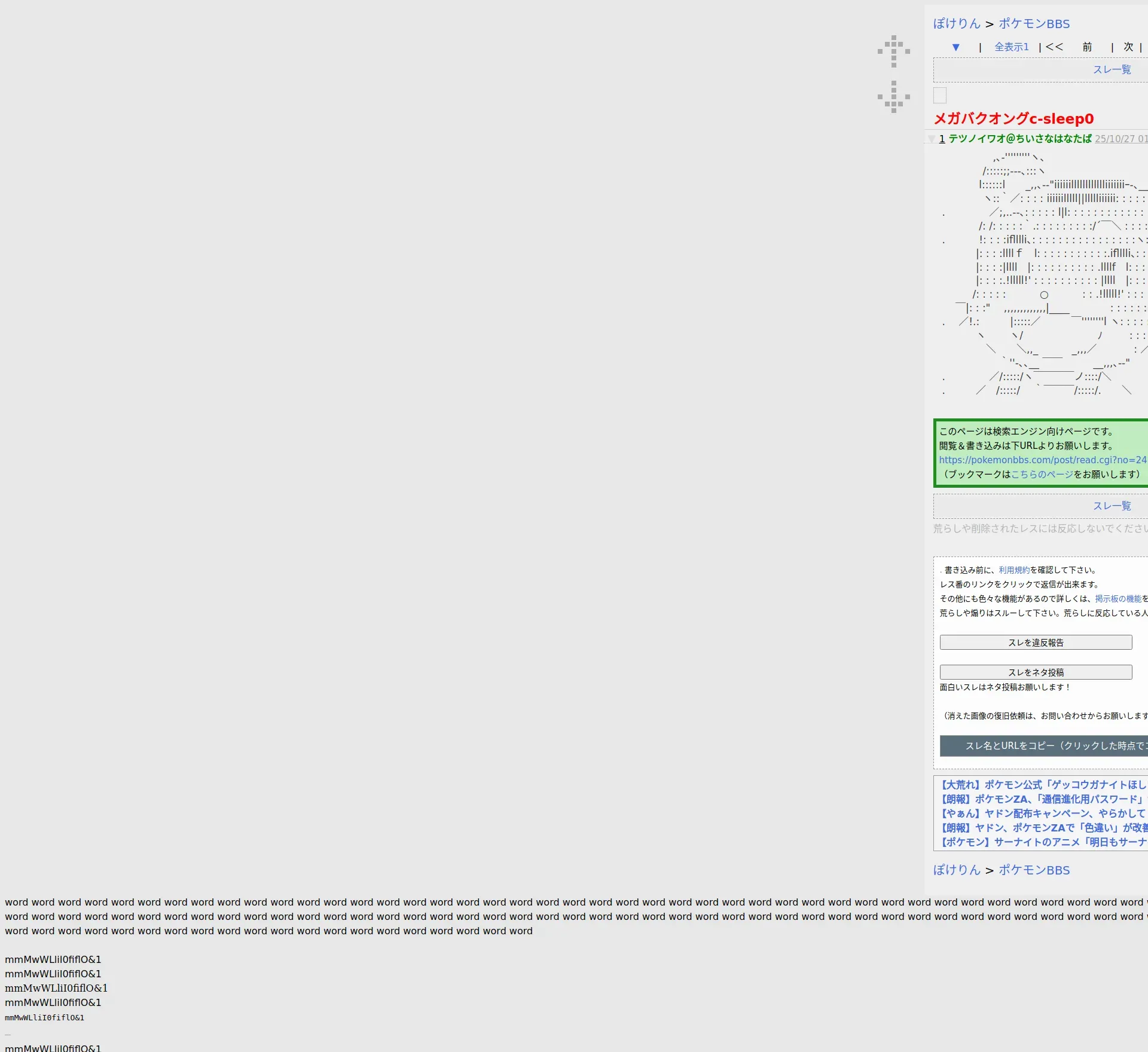Screen dimensions: 1148x1052
Task: Click the << first-page navigation item
Action: (1054, 47)
